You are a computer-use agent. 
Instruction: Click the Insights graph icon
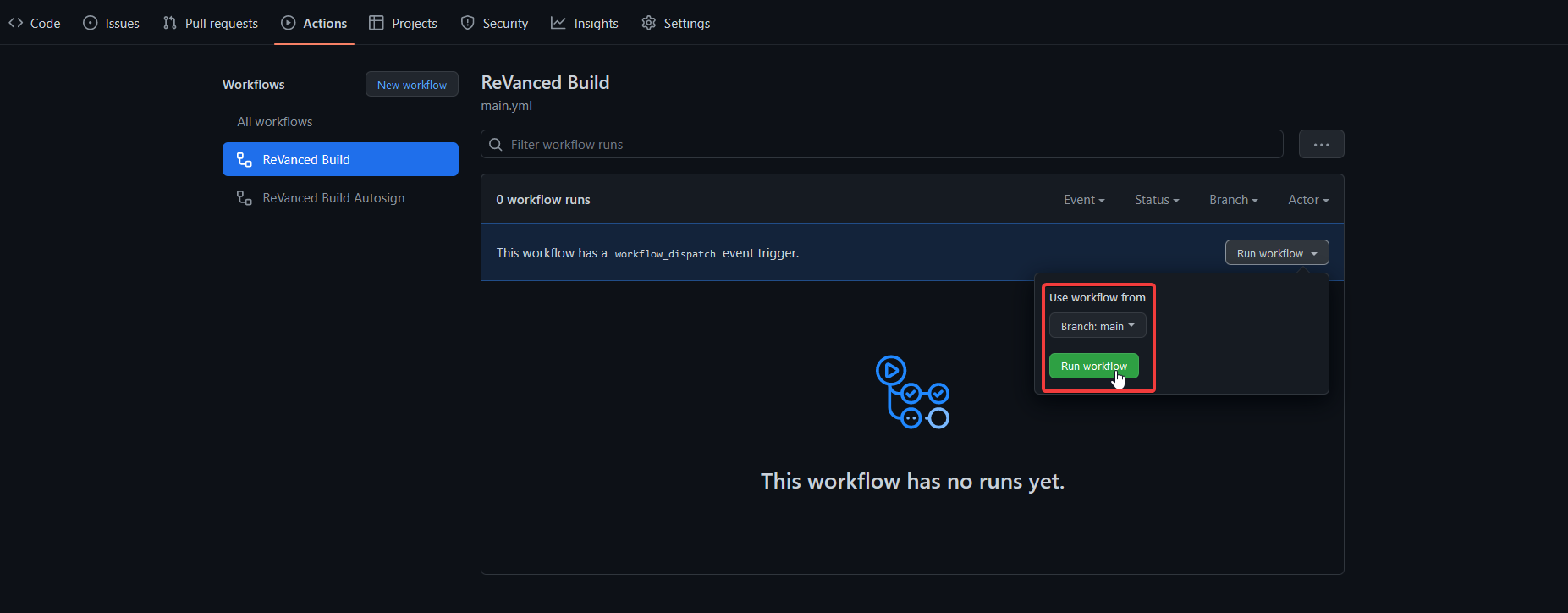[558, 23]
